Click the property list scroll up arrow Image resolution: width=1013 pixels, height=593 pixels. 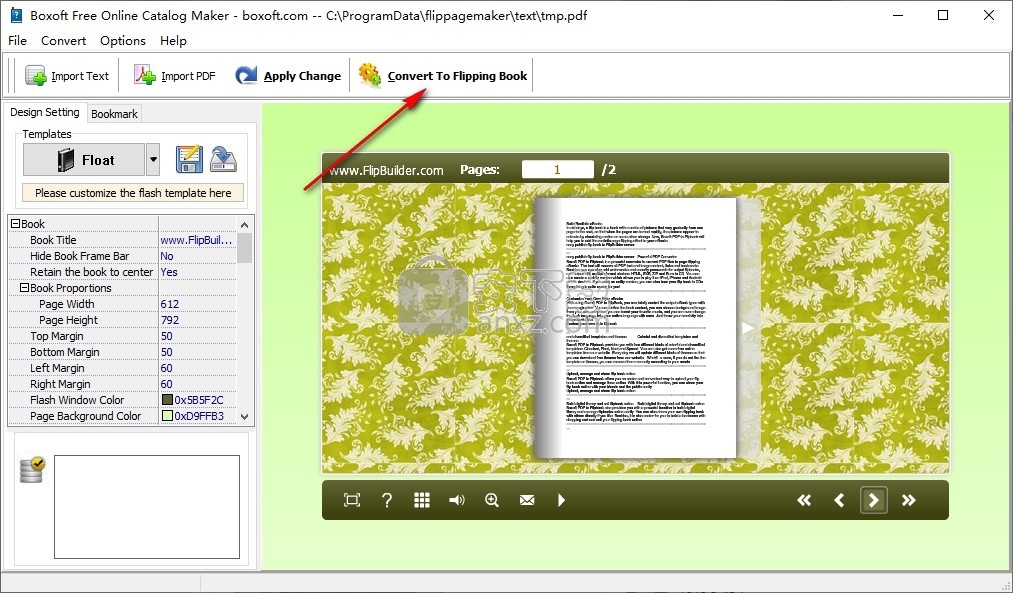pyautogui.click(x=244, y=225)
